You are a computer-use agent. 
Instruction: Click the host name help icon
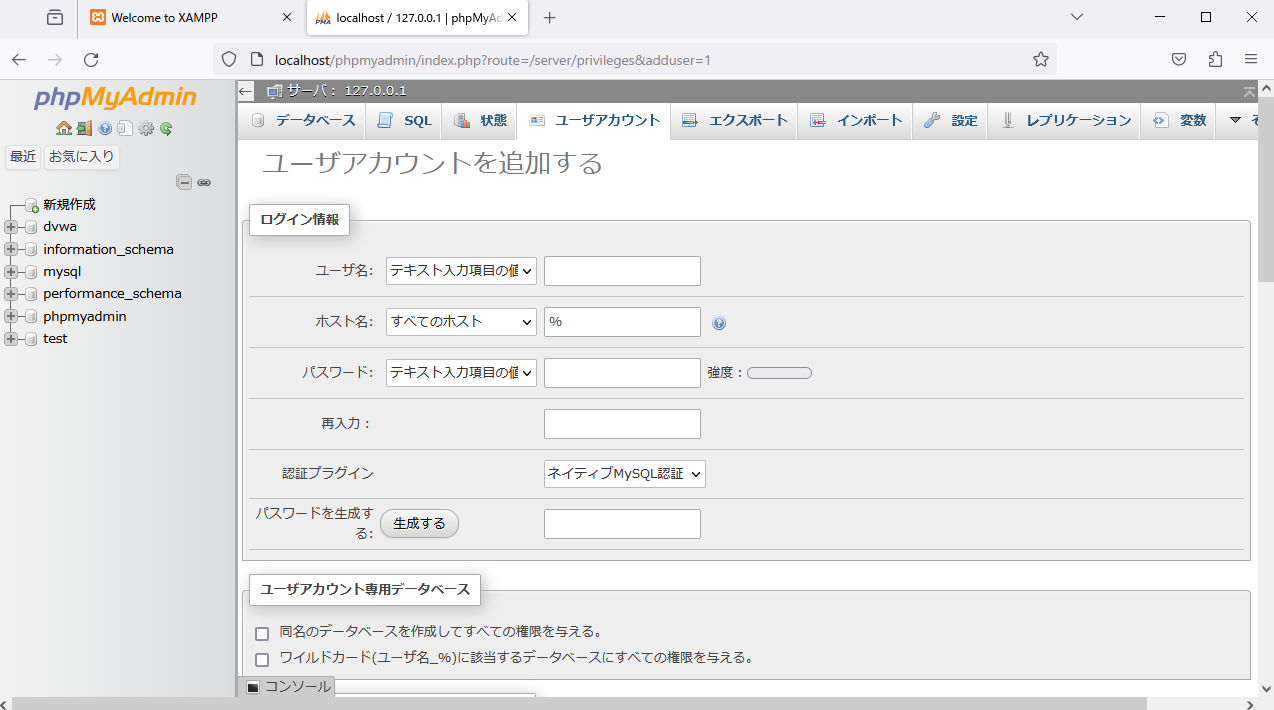(x=719, y=323)
